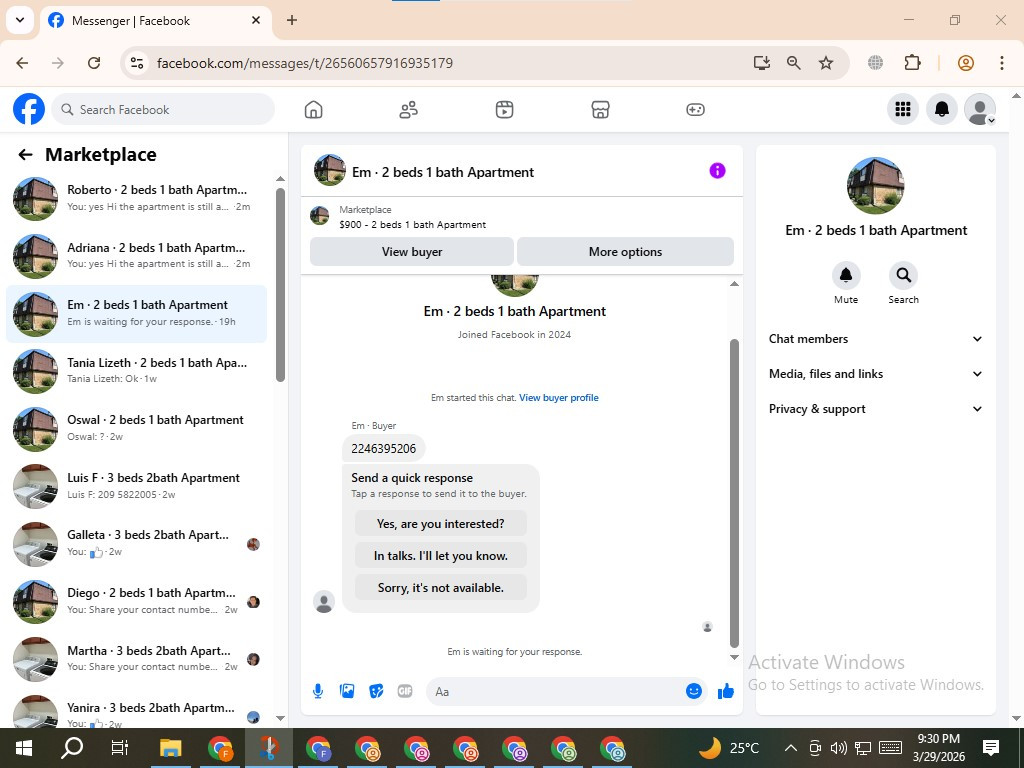Open Windows Start menu
This screenshot has width=1024, height=768.
(x=24, y=748)
